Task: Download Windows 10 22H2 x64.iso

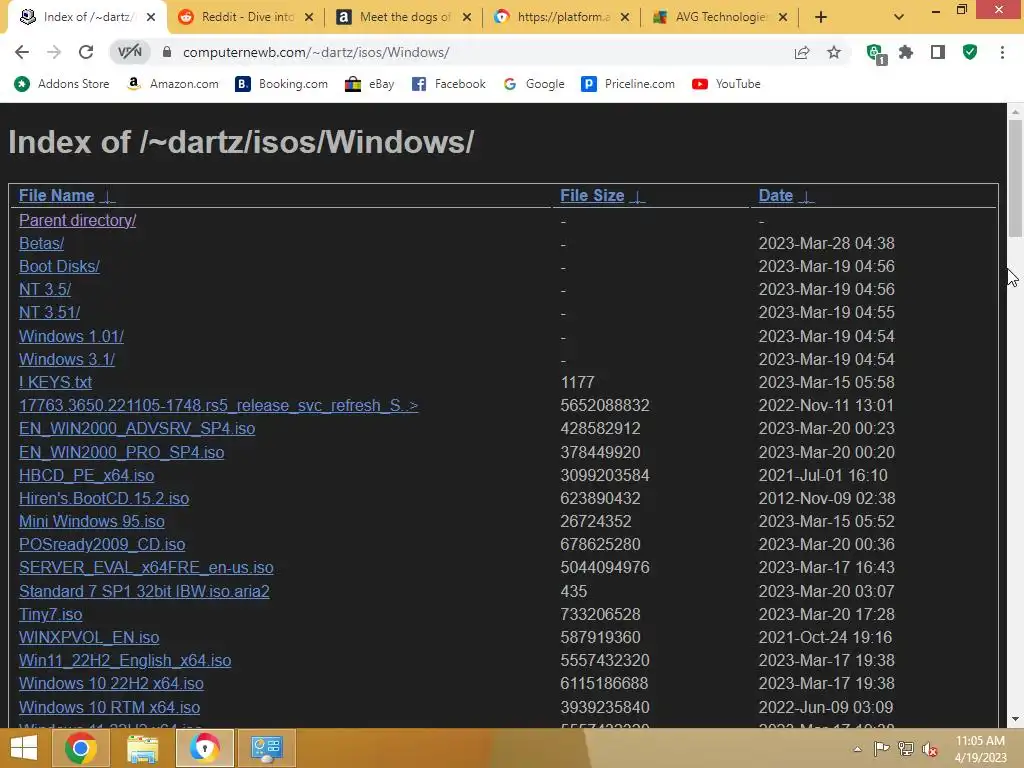Action: click(112, 683)
